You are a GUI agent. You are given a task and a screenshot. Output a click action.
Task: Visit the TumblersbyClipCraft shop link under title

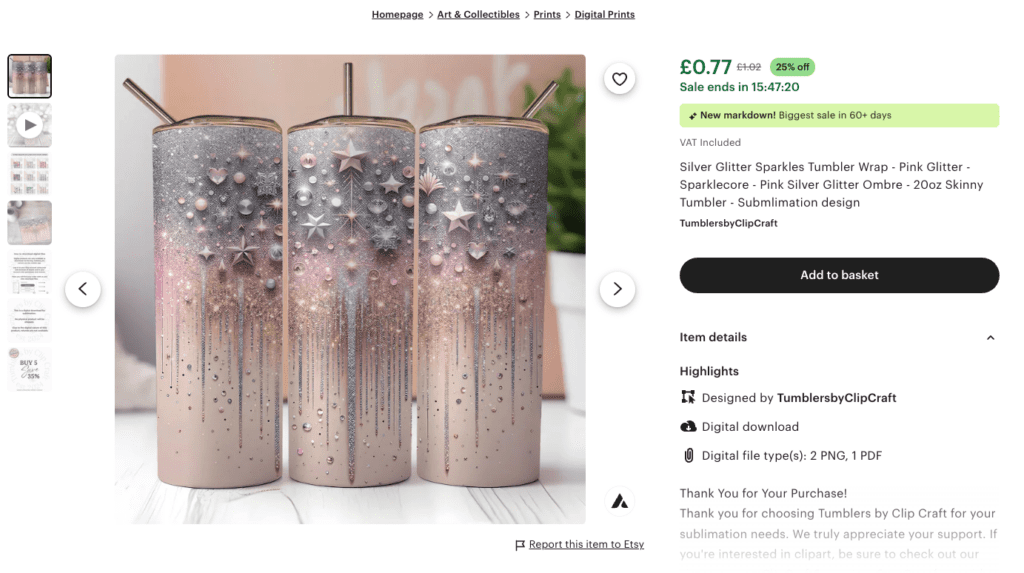(x=728, y=223)
